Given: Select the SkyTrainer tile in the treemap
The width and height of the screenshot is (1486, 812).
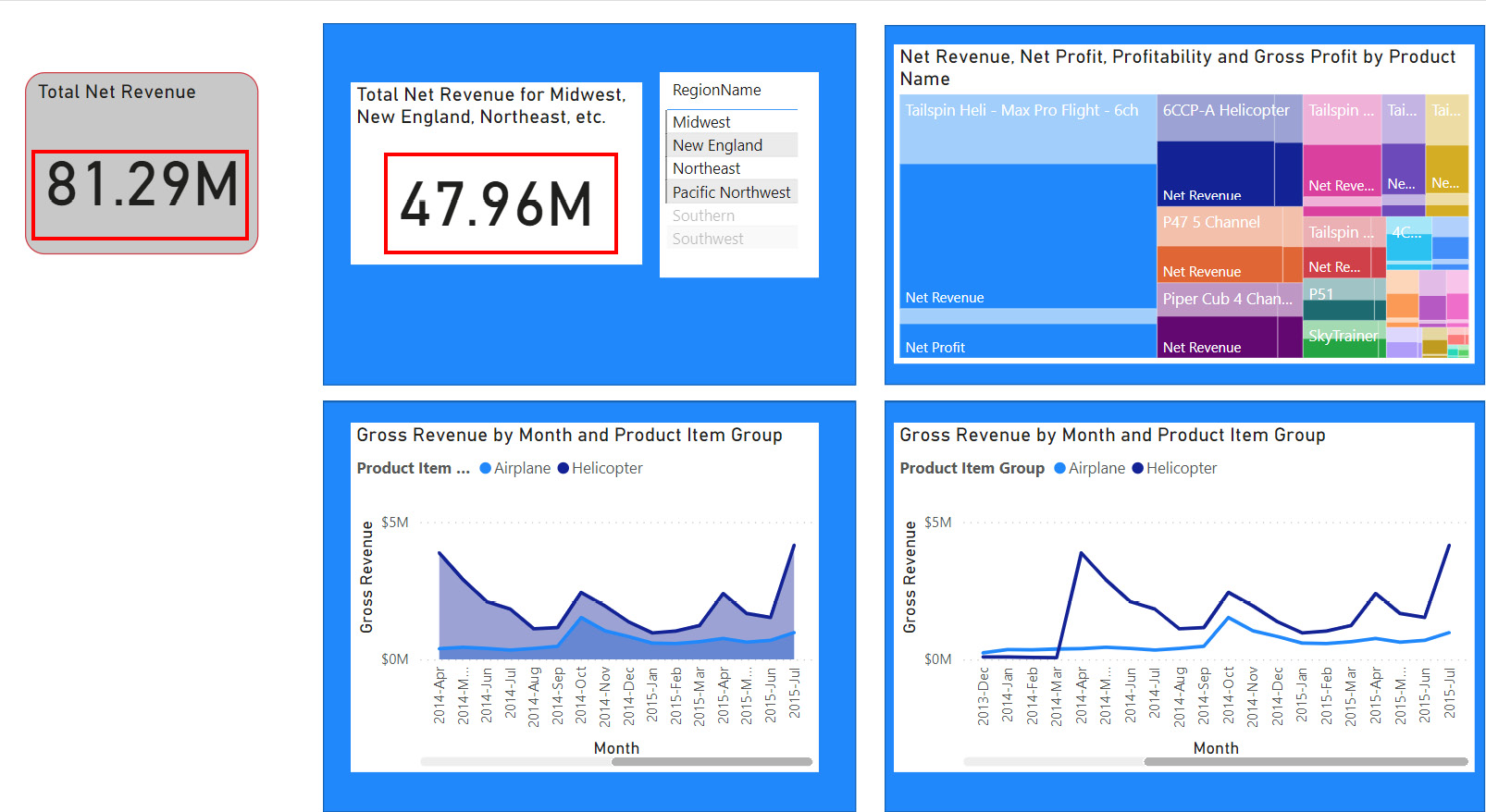Looking at the screenshot, I should [1342, 337].
